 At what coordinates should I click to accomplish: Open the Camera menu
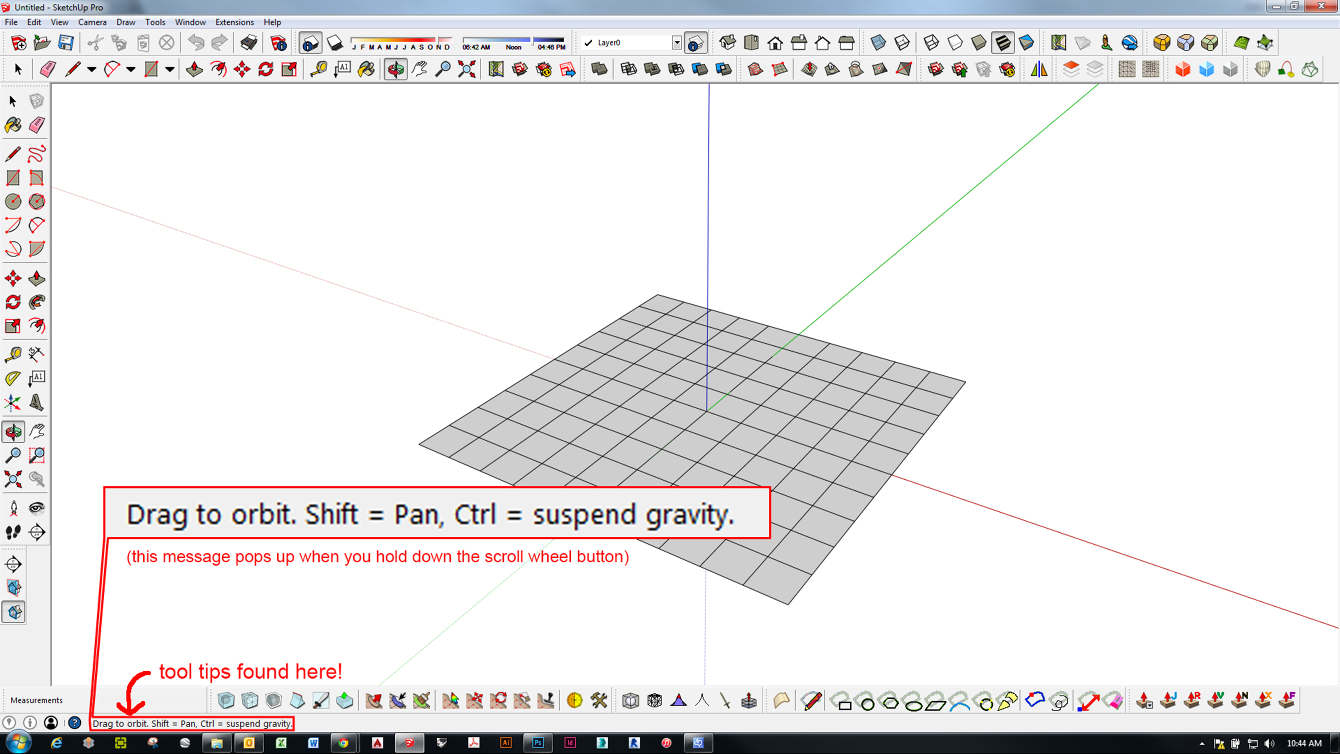pyautogui.click(x=92, y=22)
